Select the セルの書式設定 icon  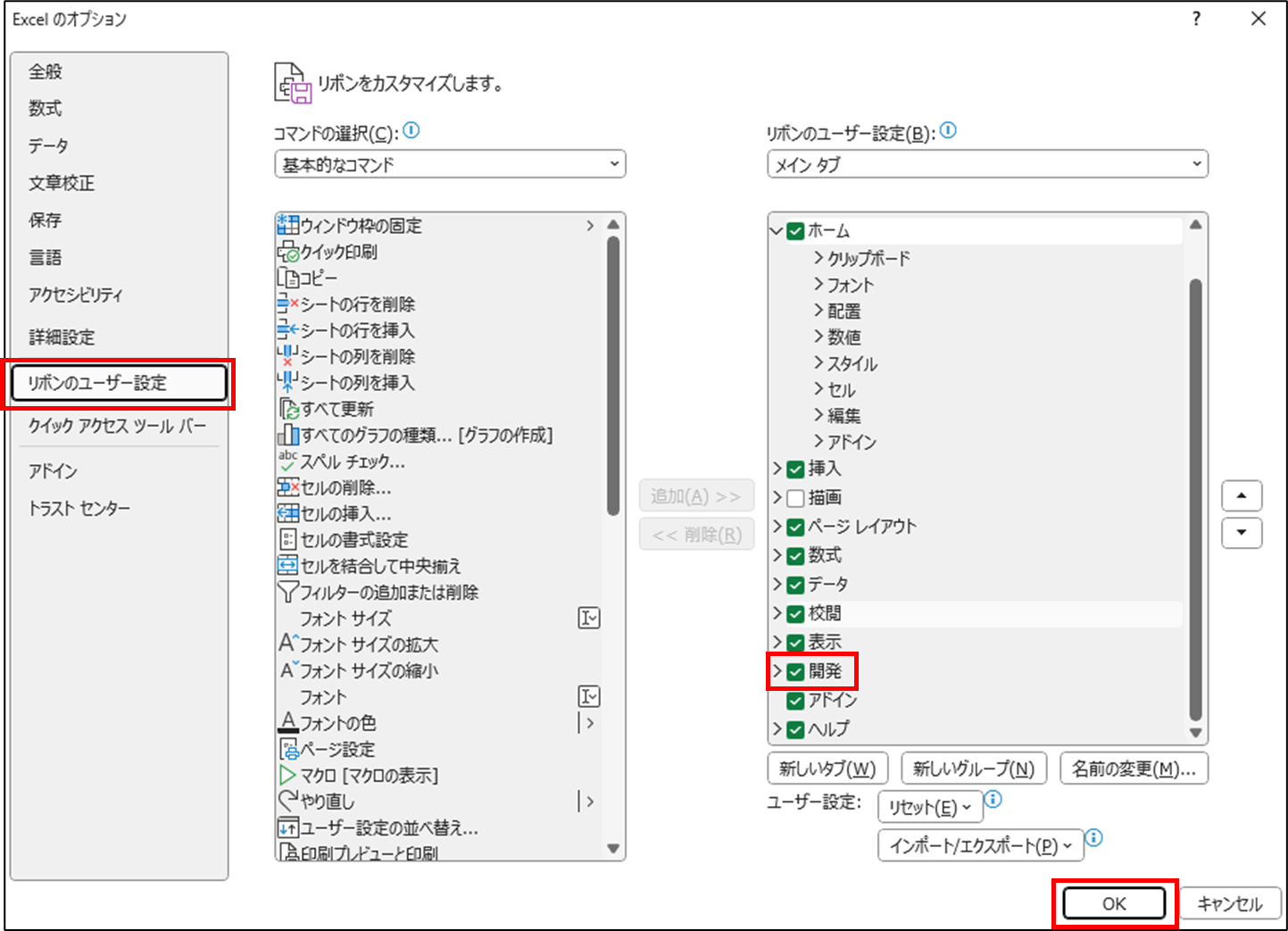(x=287, y=539)
